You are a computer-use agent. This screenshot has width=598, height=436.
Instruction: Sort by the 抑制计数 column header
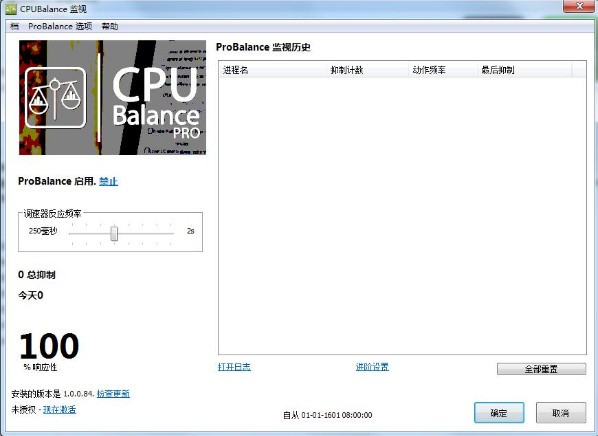pos(368,70)
